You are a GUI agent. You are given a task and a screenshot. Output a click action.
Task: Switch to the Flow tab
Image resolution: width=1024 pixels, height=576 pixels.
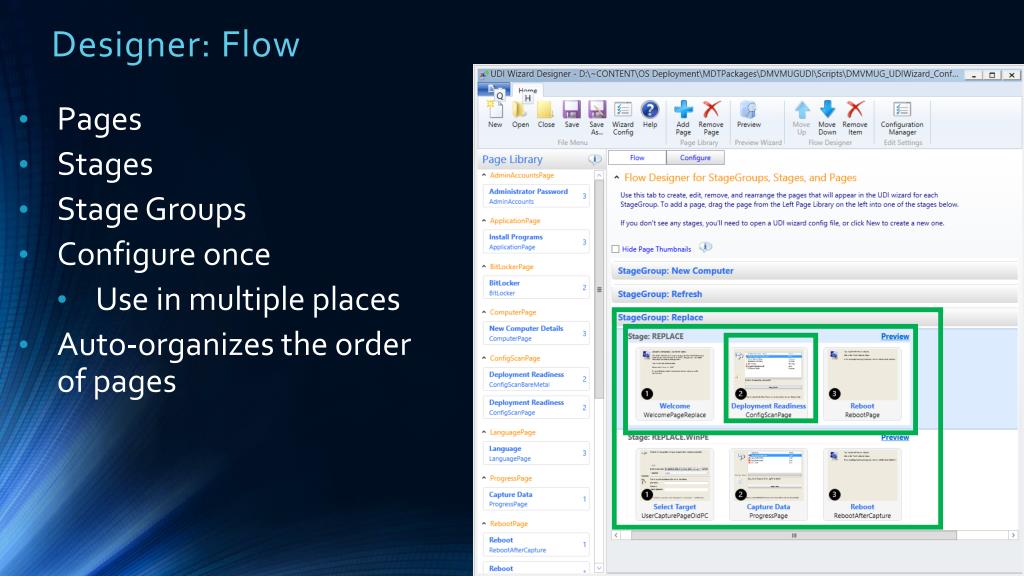tap(637, 157)
